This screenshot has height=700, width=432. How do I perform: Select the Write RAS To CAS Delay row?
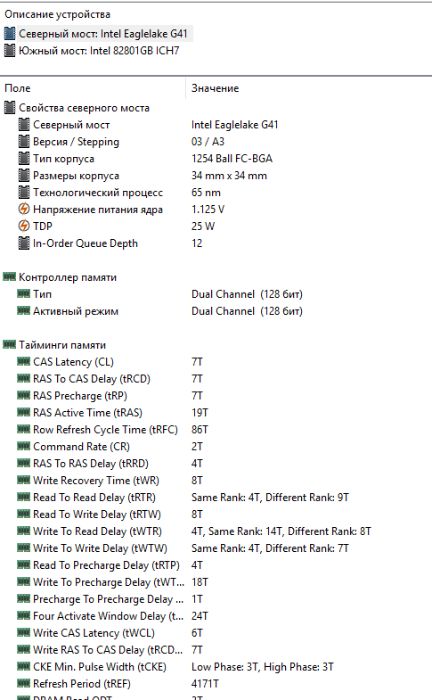[108, 650]
